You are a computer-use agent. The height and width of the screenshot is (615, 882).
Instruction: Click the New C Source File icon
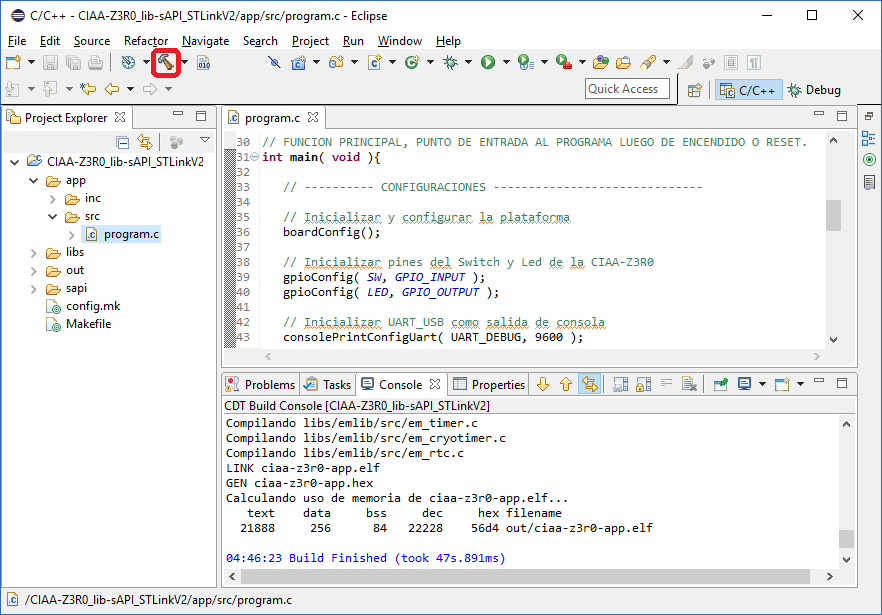click(375, 62)
